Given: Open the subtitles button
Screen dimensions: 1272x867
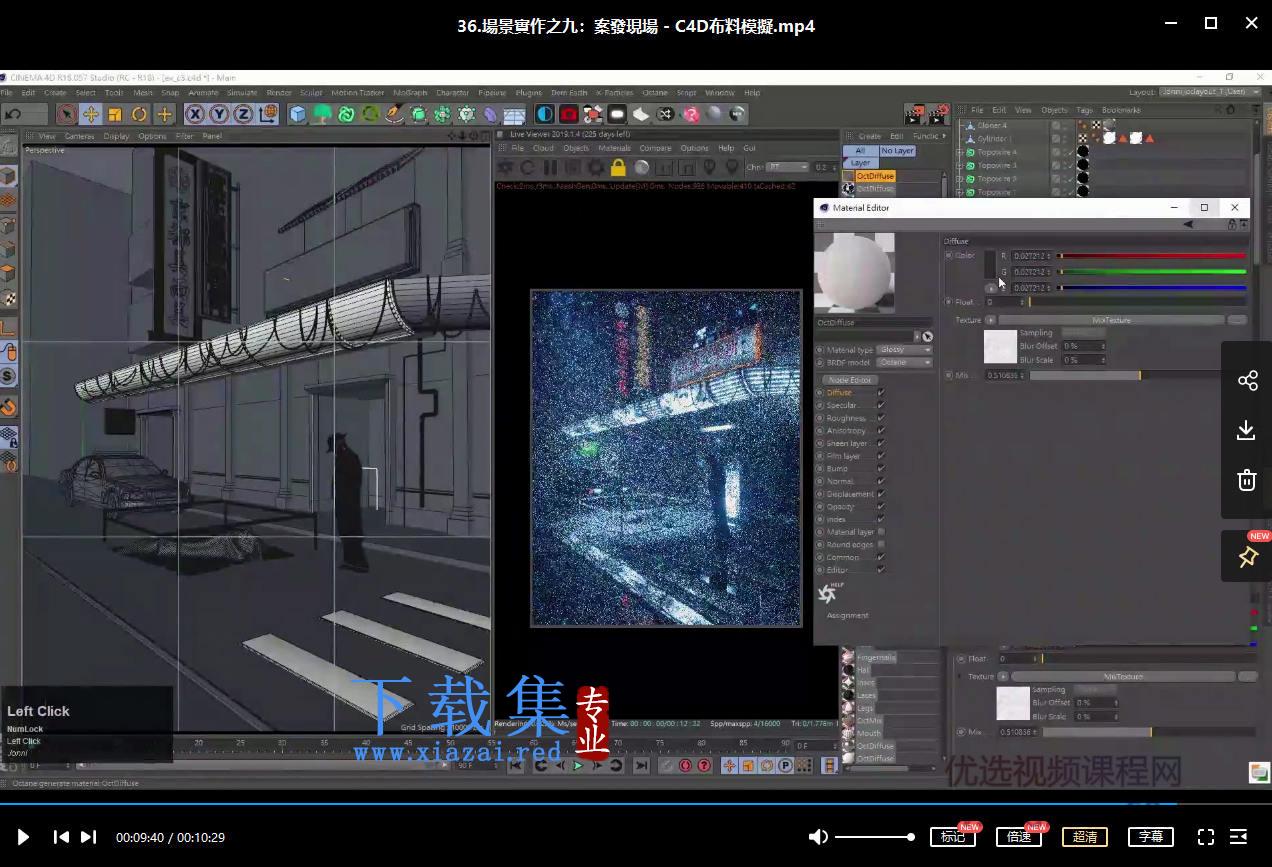Looking at the screenshot, I should [1151, 837].
